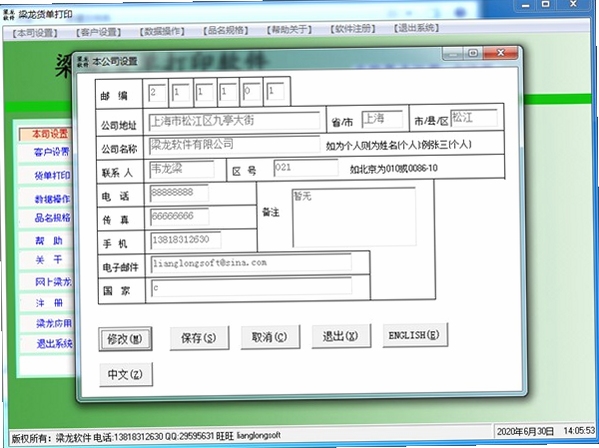This screenshot has width=599, height=448.
Task: Open the 软件注册 menu
Action: pos(353,29)
